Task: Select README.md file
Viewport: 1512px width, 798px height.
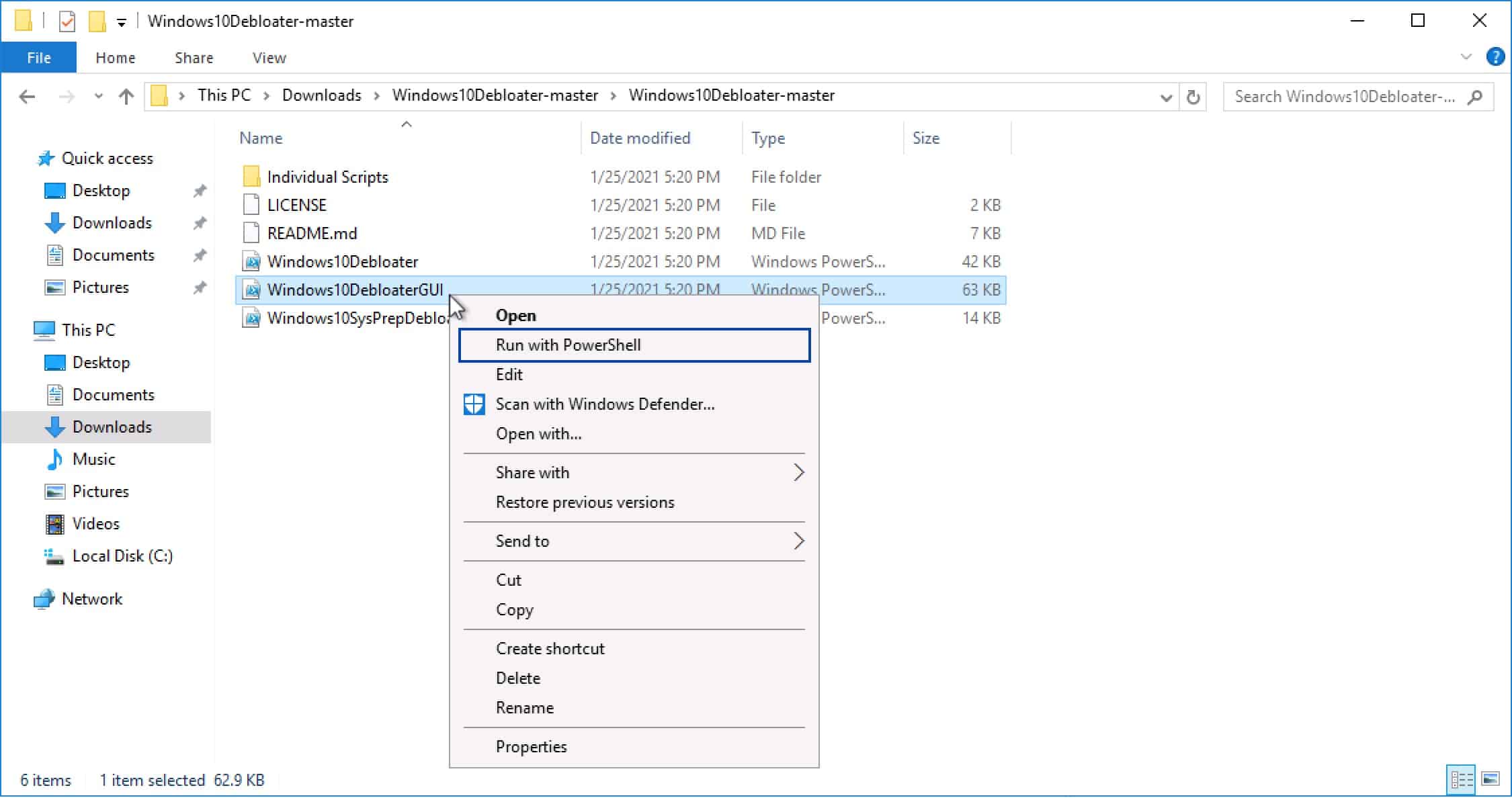Action: pyautogui.click(x=312, y=234)
